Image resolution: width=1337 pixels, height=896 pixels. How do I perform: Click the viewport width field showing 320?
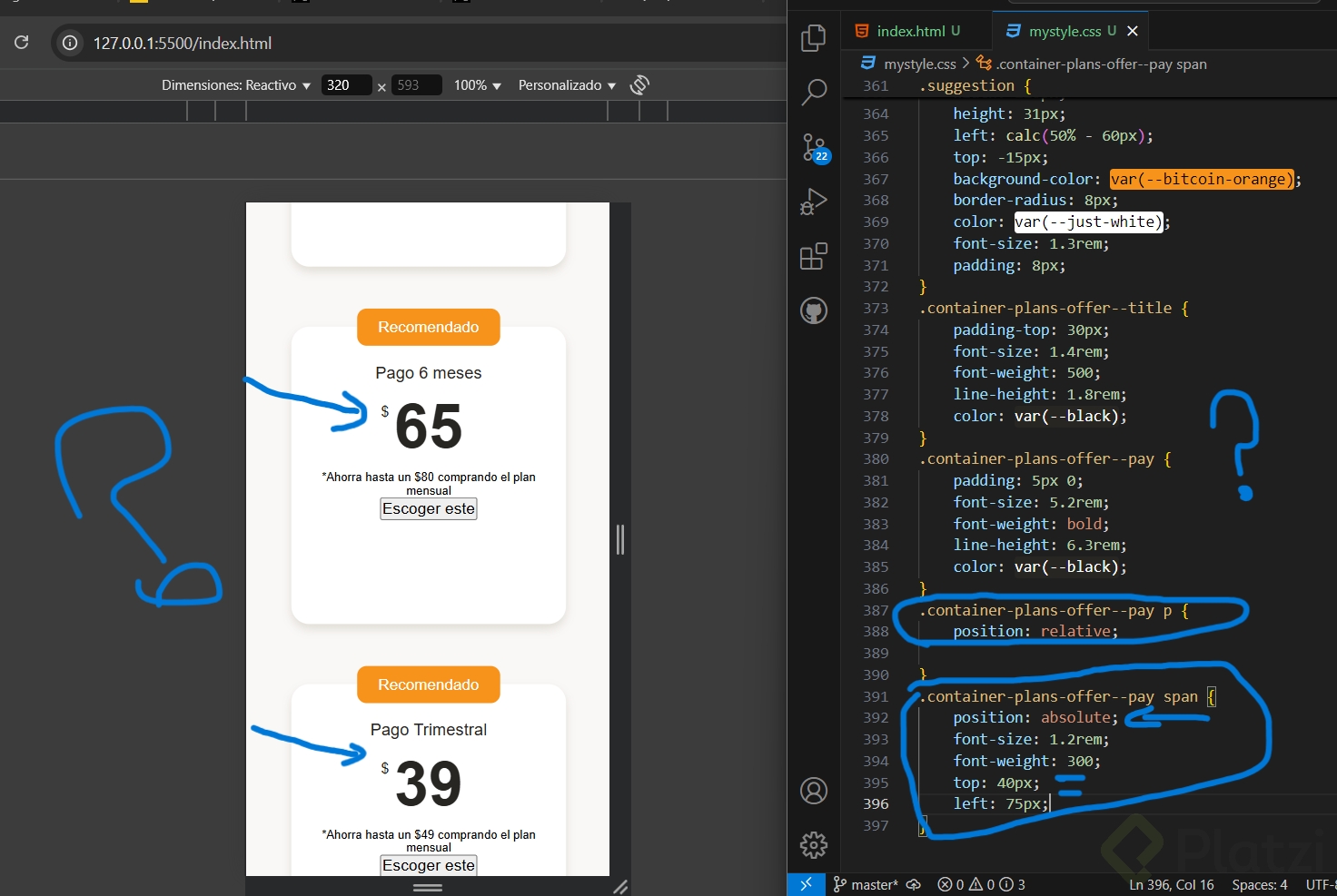345,85
